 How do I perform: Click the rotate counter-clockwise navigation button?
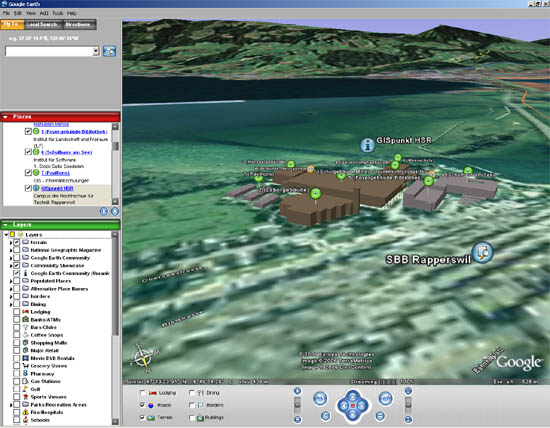click(320, 399)
